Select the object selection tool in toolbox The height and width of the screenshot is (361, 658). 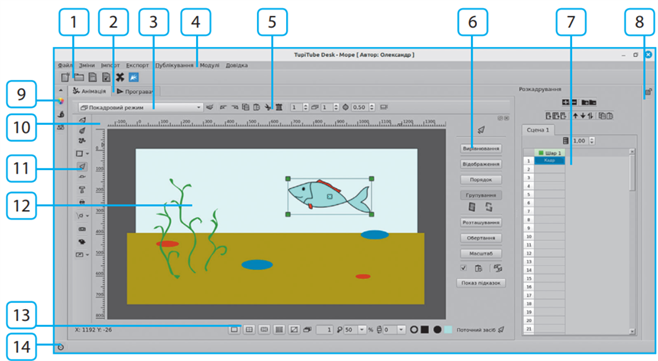[x=82, y=166]
